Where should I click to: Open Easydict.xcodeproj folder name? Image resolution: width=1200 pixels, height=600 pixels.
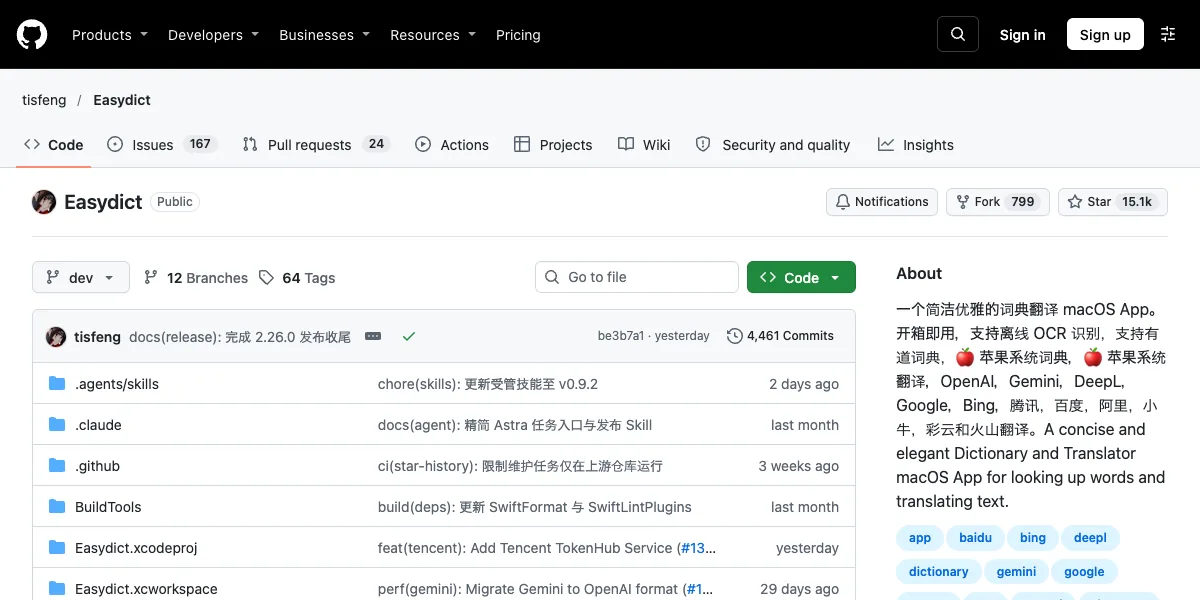(136, 548)
